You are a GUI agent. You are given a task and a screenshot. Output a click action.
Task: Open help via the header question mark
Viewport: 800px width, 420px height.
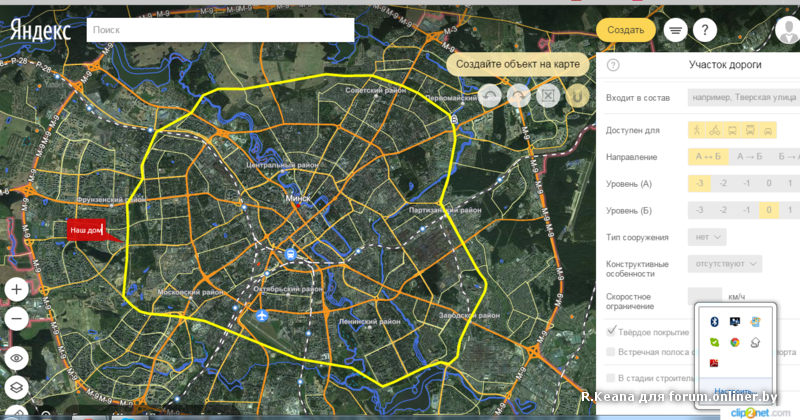coord(705,30)
